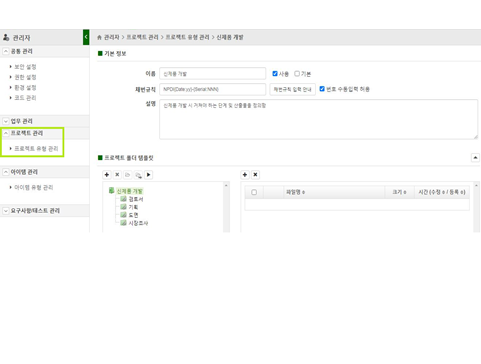The image size is (481, 364).
Task: Click into the 설명 text area
Action: pos(319,119)
